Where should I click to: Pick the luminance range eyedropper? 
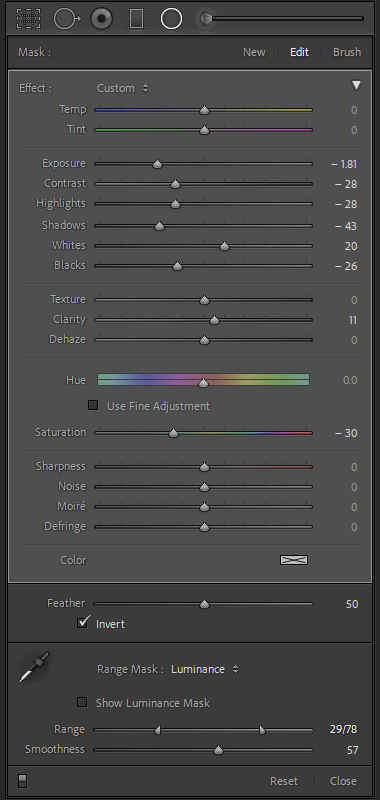[34, 667]
